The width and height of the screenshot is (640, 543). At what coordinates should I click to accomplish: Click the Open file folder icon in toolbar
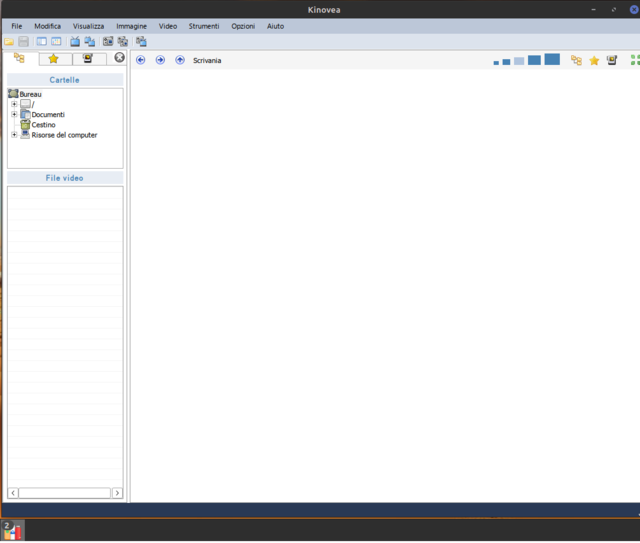coord(9,41)
